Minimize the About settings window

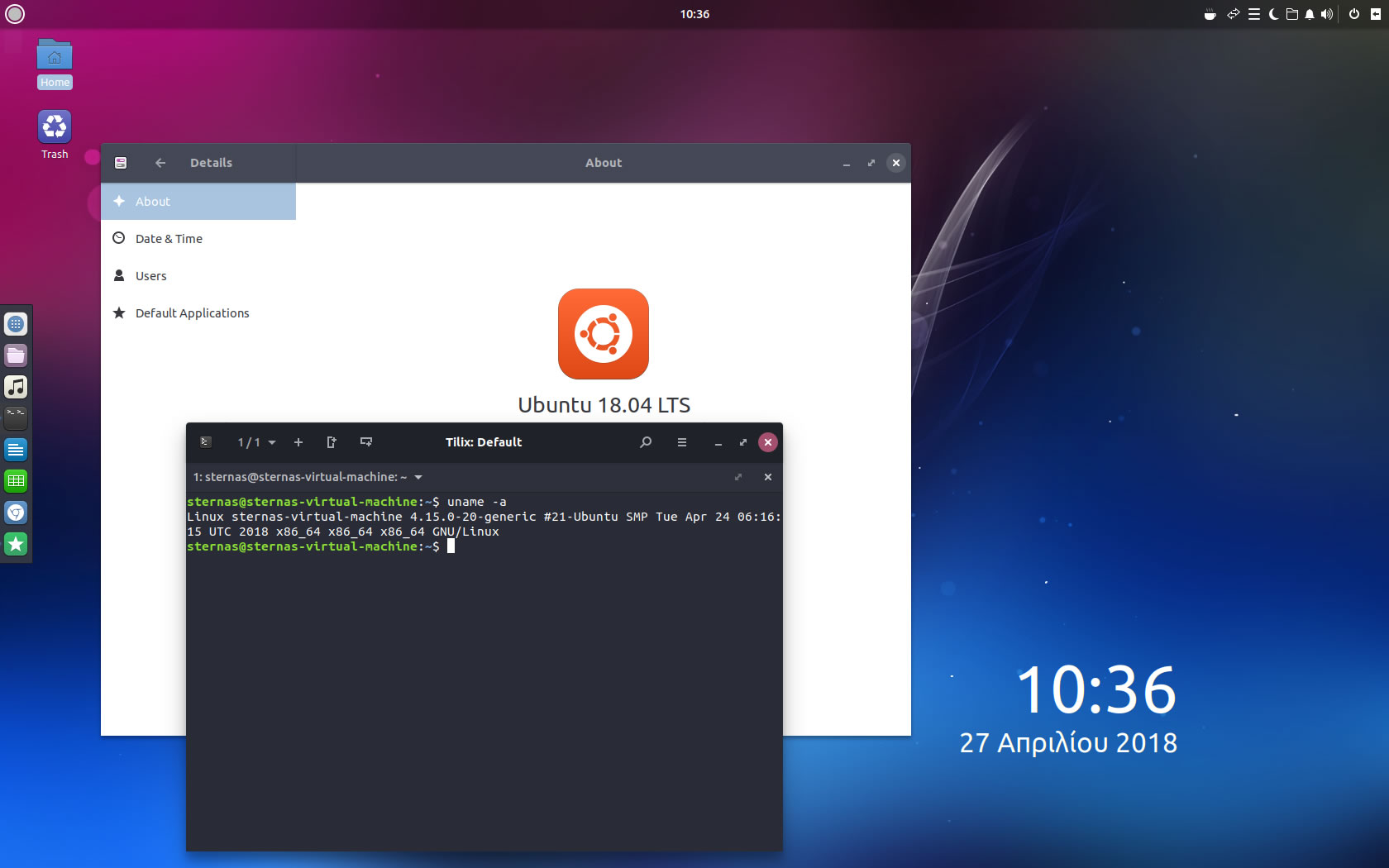click(847, 164)
